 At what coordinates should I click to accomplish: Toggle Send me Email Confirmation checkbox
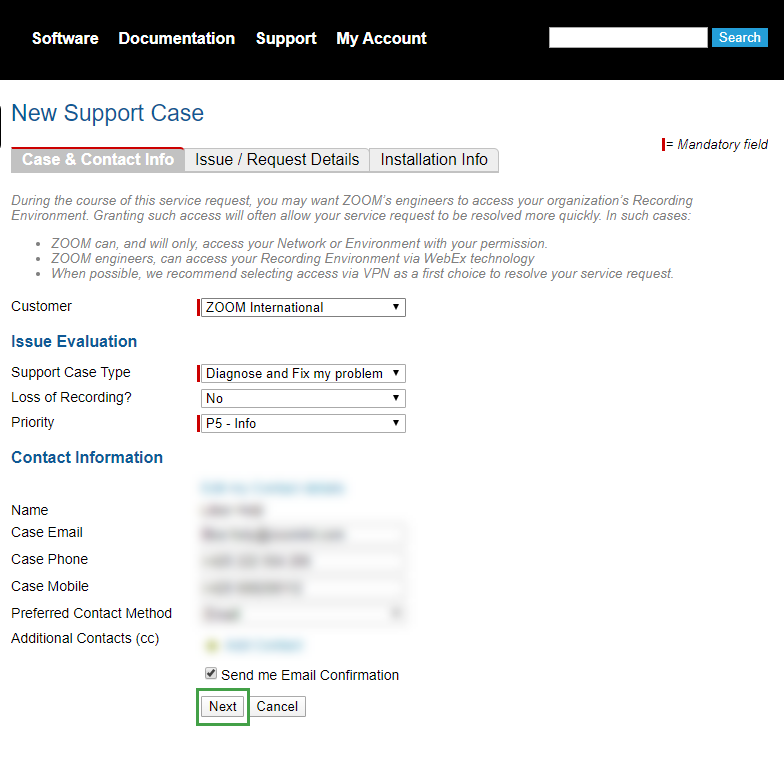(x=210, y=674)
